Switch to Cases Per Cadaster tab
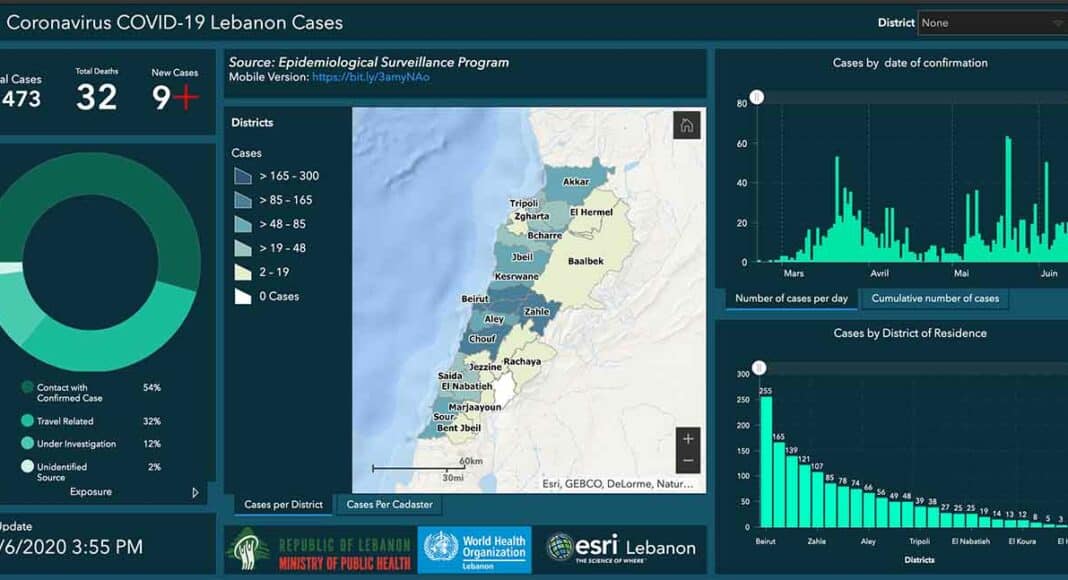1068x580 pixels. [x=389, y=505]
